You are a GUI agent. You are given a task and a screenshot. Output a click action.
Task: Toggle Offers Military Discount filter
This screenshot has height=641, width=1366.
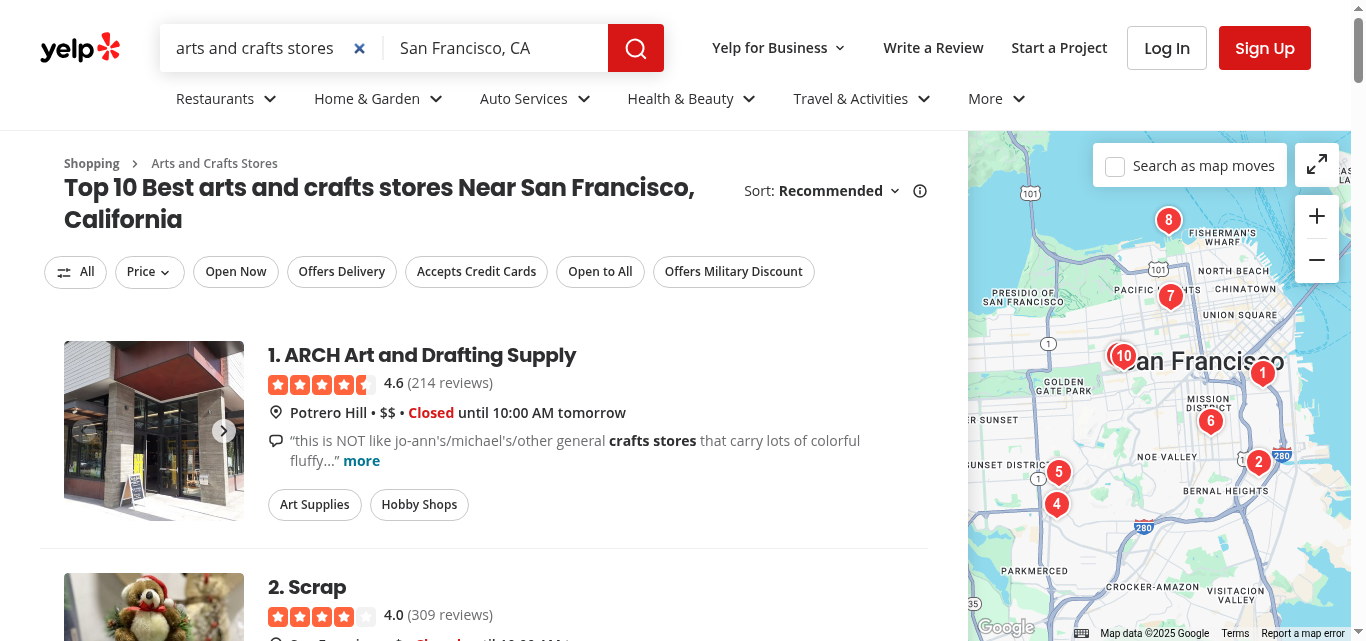point(734,272)
